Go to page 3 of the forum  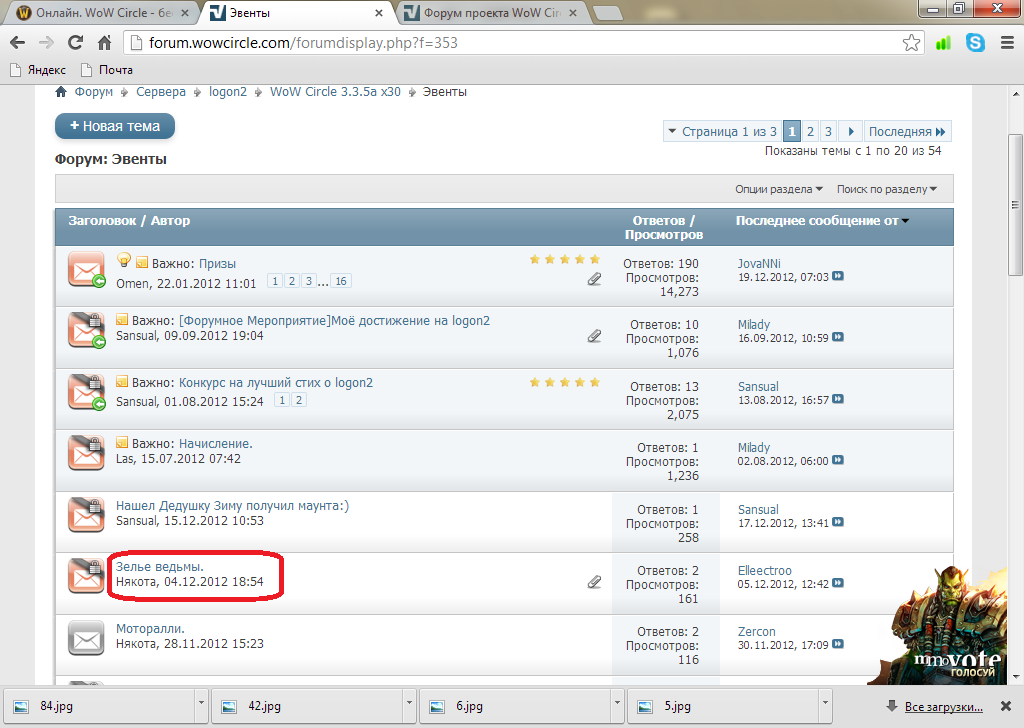[x=828, y=131]
